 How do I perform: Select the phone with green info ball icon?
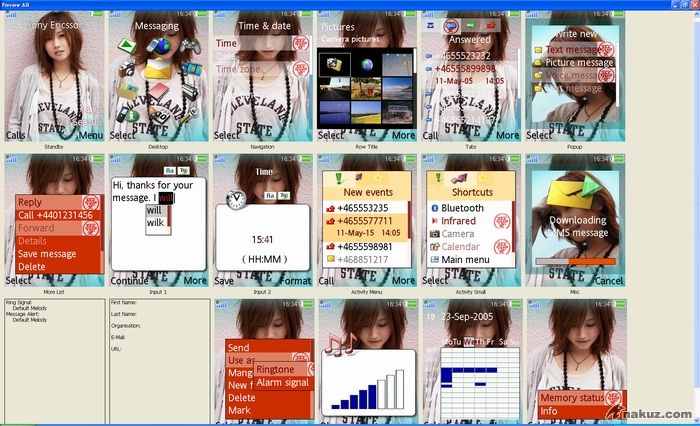[126, 115]
